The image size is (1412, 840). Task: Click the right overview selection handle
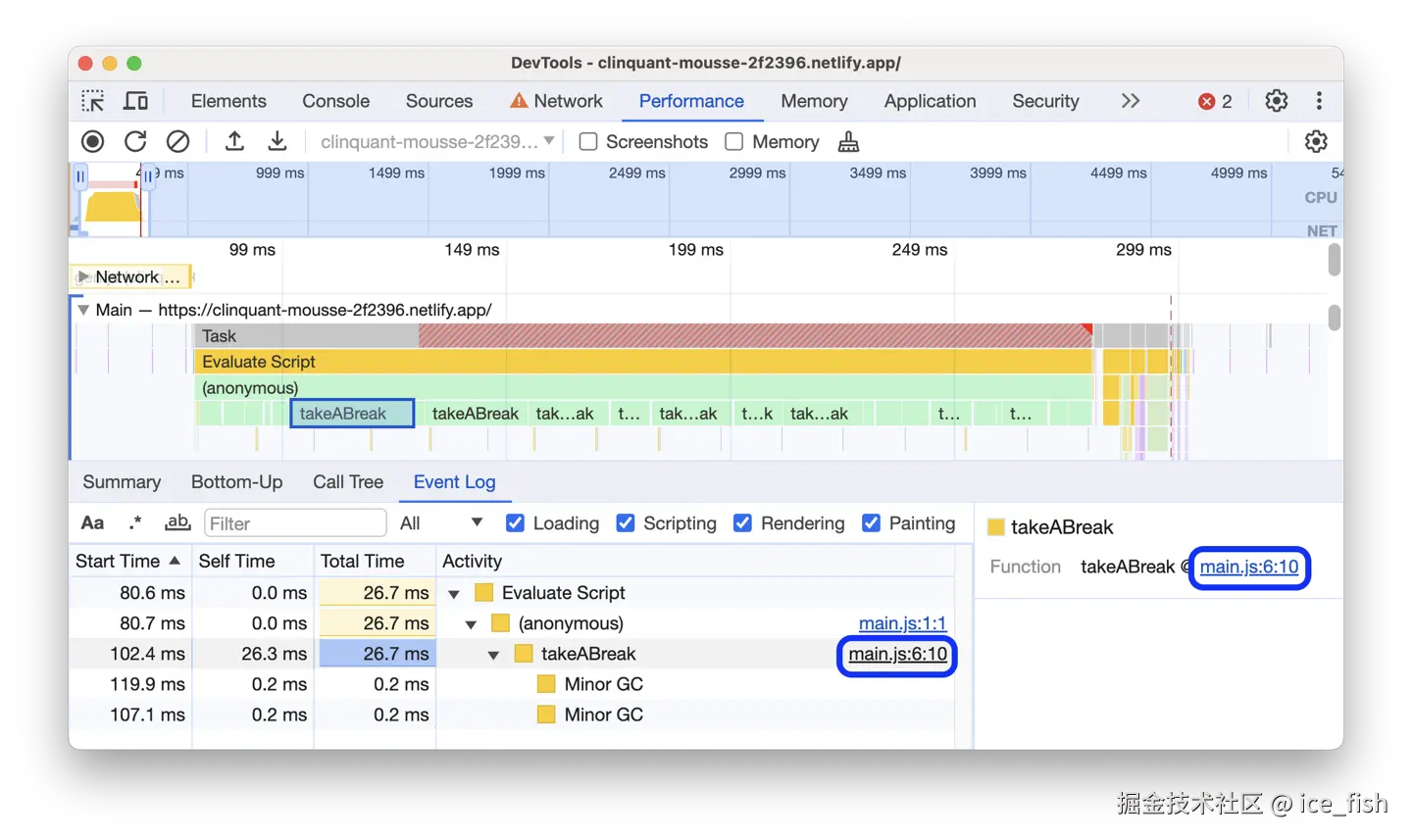tap(148, 177)
